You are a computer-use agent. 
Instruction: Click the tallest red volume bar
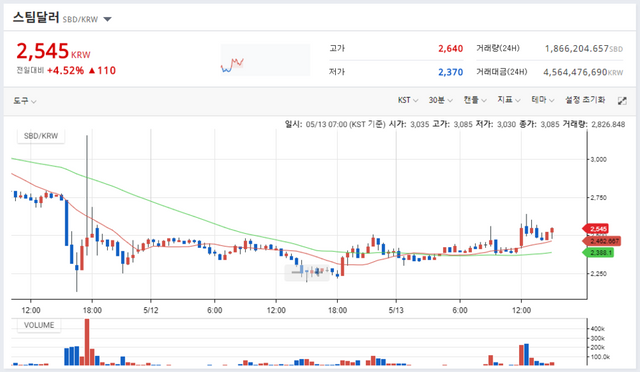[87, 342]
